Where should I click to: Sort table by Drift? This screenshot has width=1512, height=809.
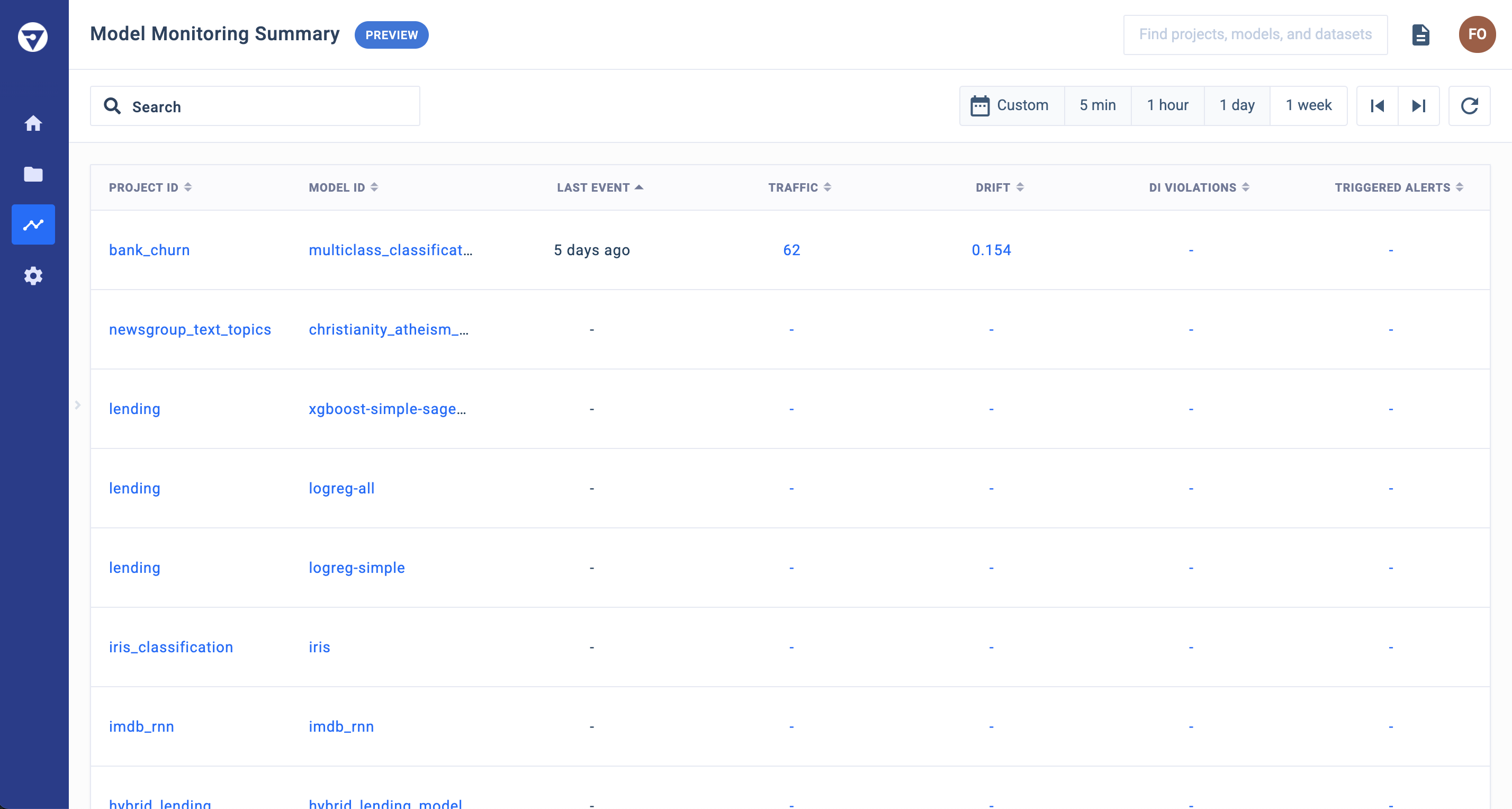point(1000,187)
